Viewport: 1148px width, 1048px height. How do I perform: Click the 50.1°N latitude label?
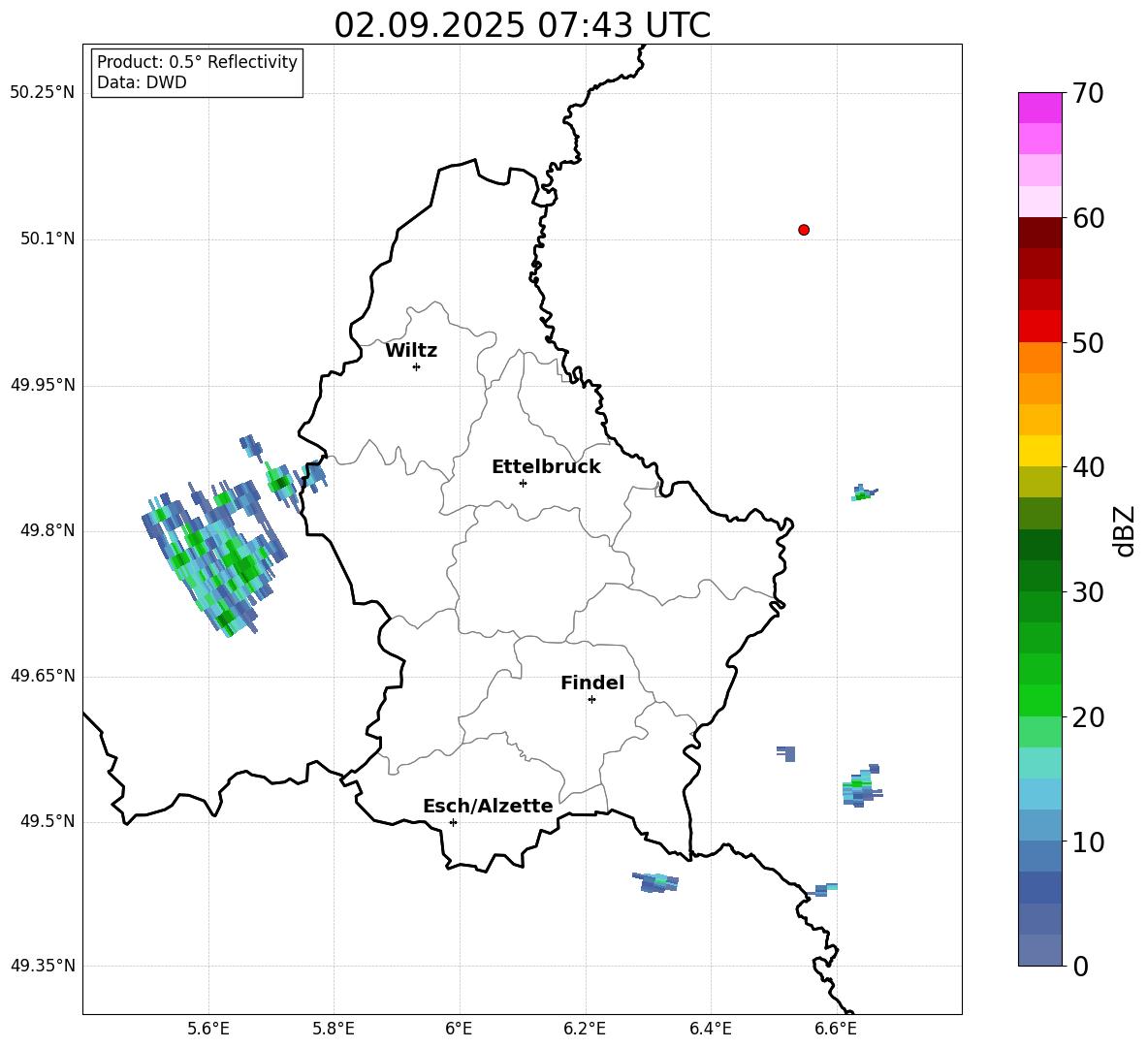pos(48,238)
